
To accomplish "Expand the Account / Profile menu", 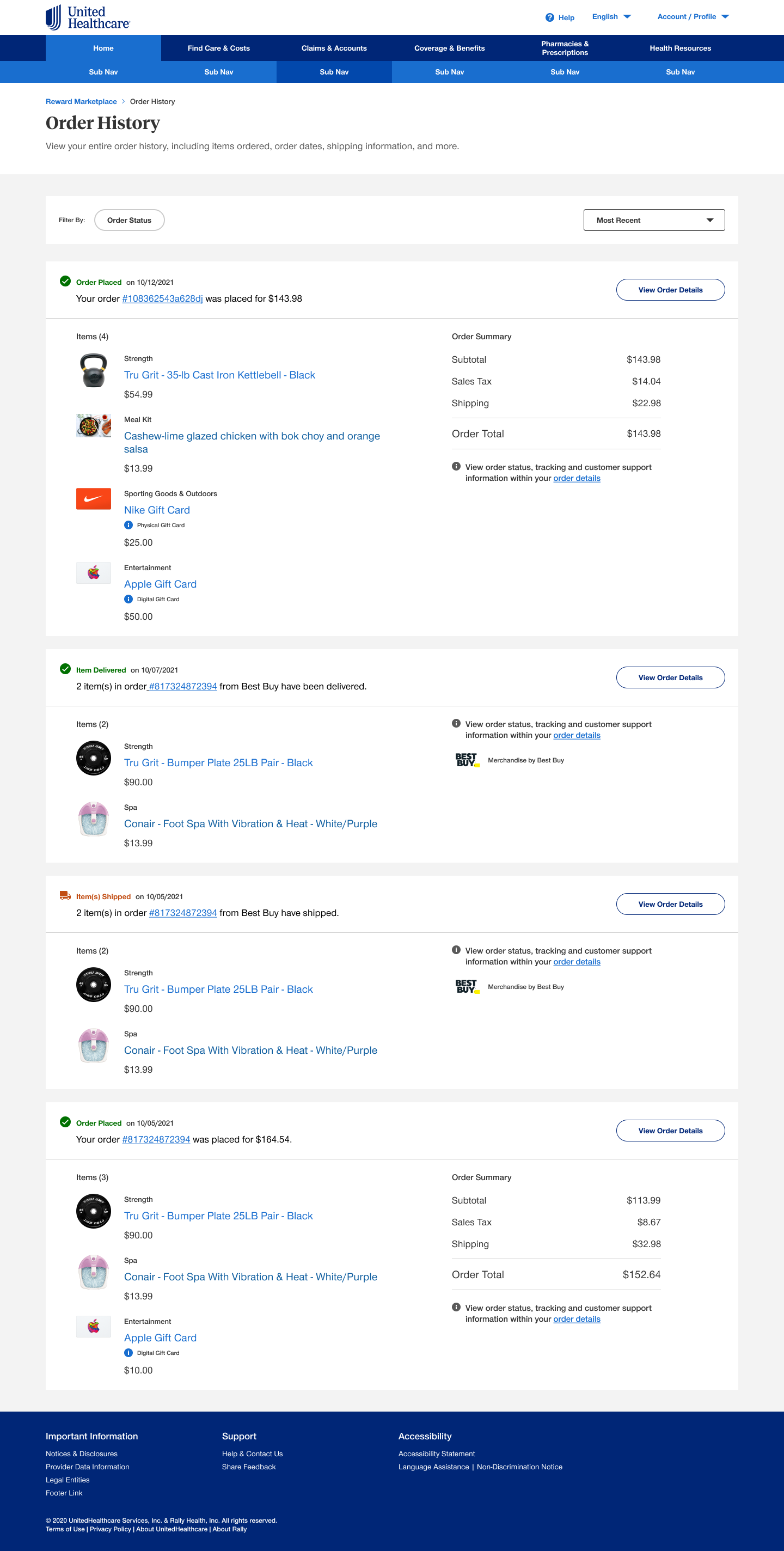I will 693,17.
